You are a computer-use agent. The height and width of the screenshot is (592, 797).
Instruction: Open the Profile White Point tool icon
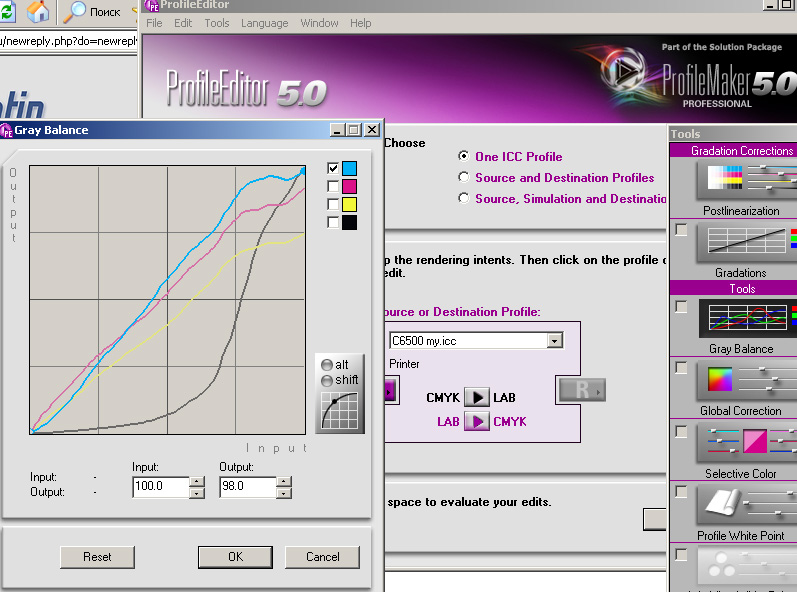746,505
